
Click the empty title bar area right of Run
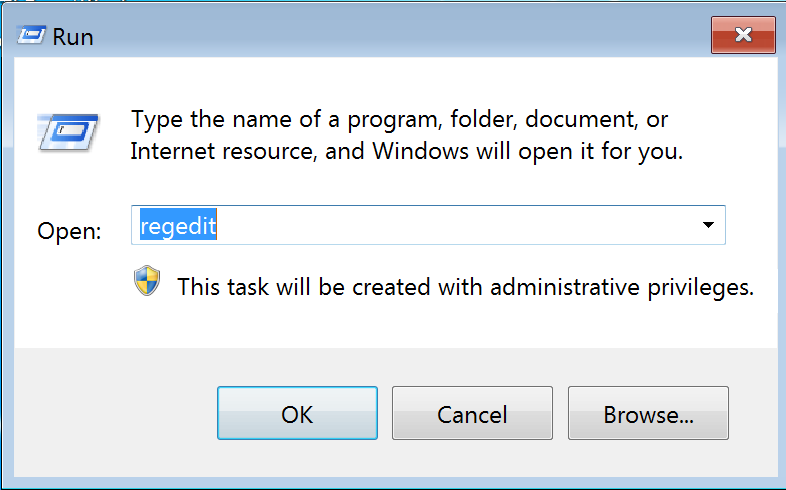pyautogui.click(x=400, y=36)
